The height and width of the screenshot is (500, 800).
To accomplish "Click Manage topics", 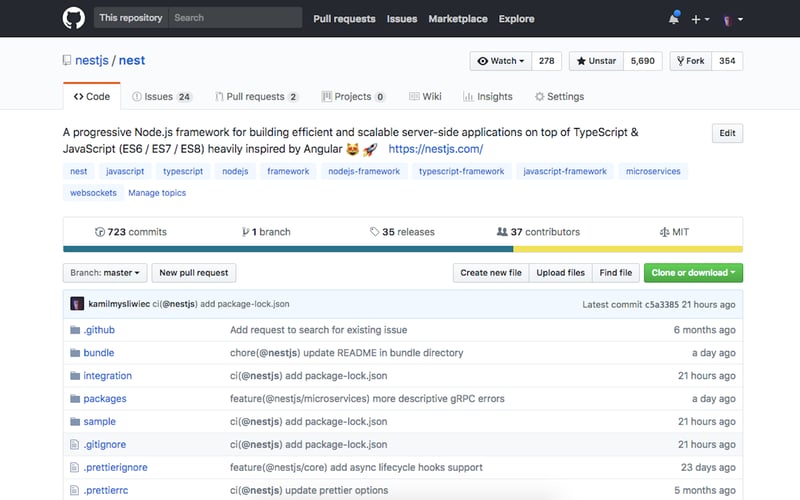I will [157, 193].
